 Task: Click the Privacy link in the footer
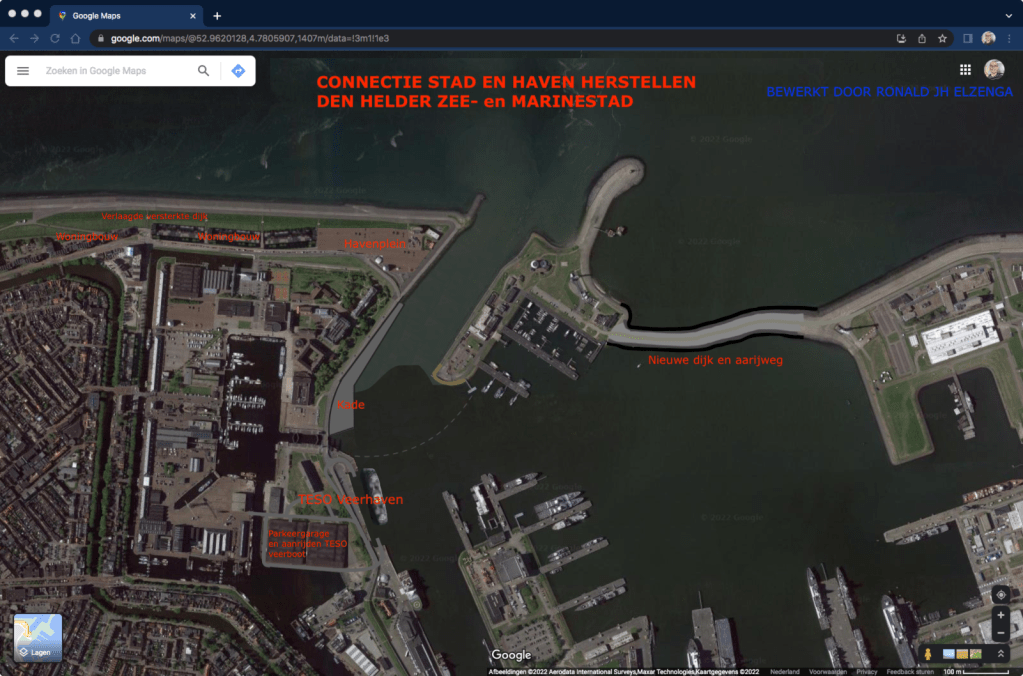[x=866, y=672]
